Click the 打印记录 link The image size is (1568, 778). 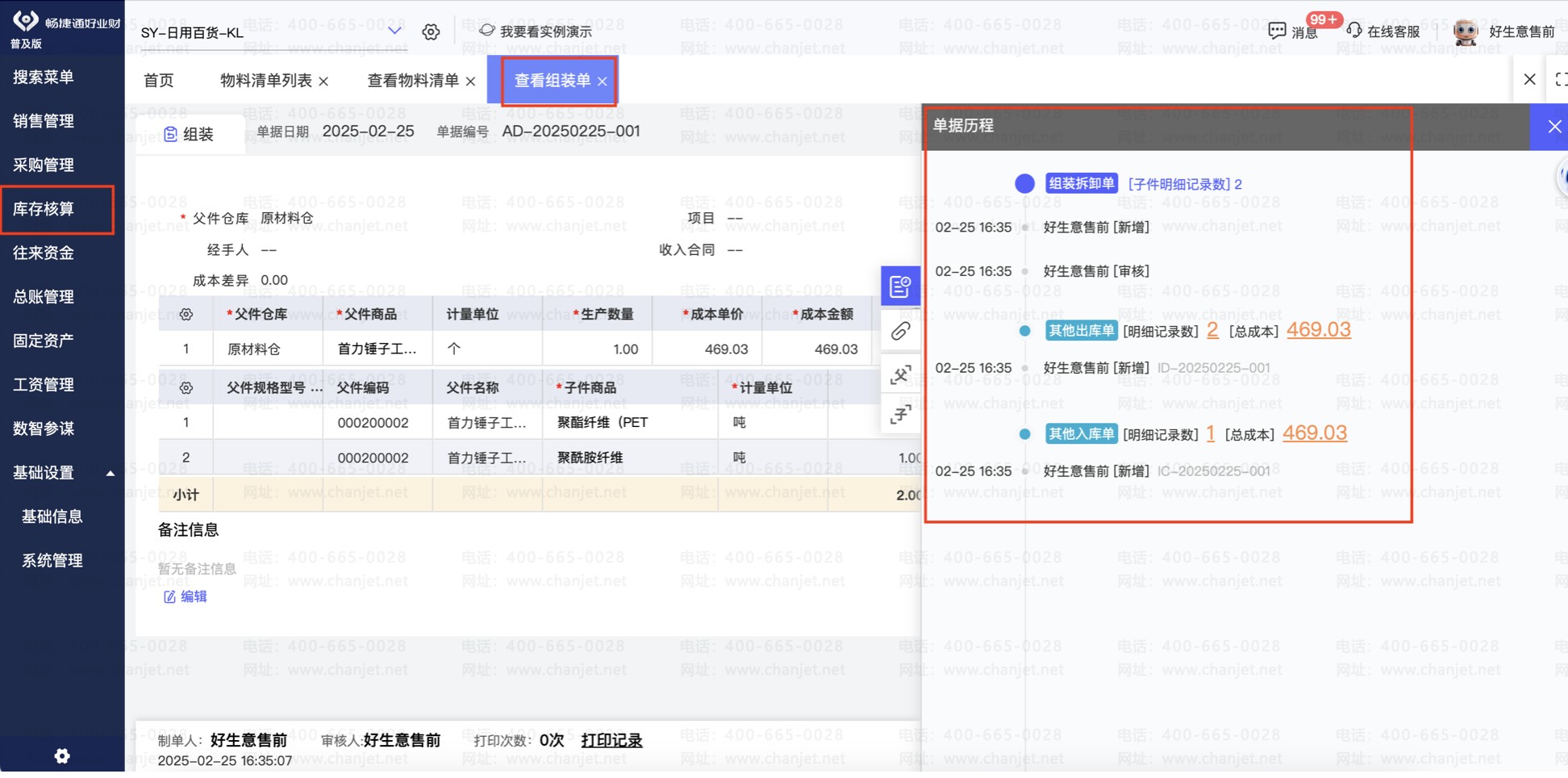(611, 740)
